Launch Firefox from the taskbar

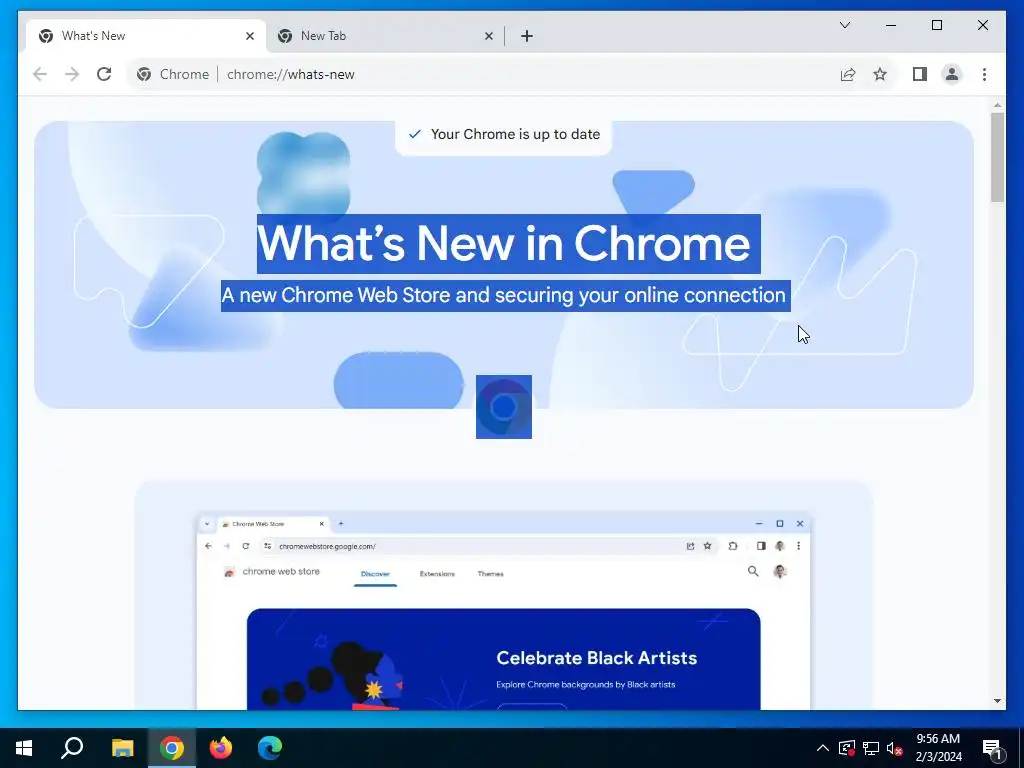pos(221,748)
